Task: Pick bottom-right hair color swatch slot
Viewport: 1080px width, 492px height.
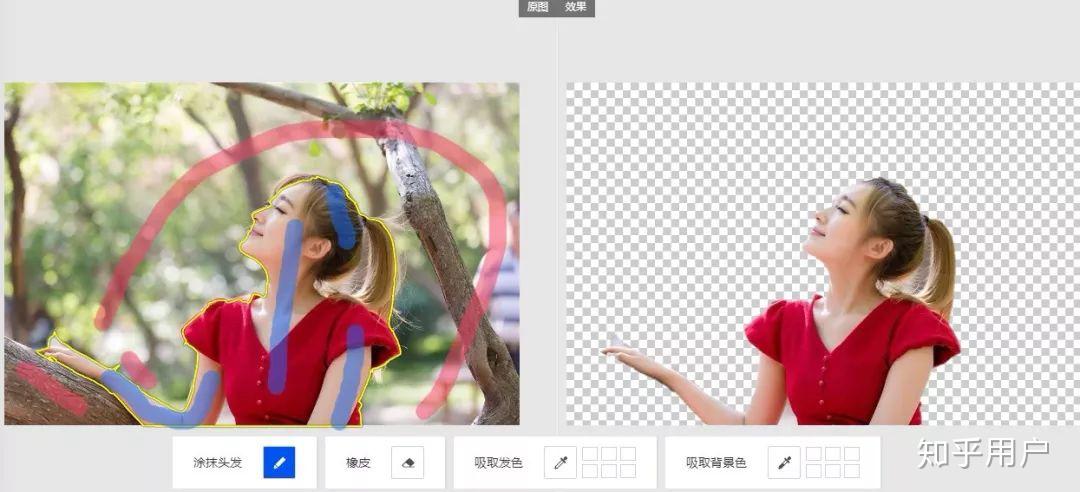Action: click(627, 471)
